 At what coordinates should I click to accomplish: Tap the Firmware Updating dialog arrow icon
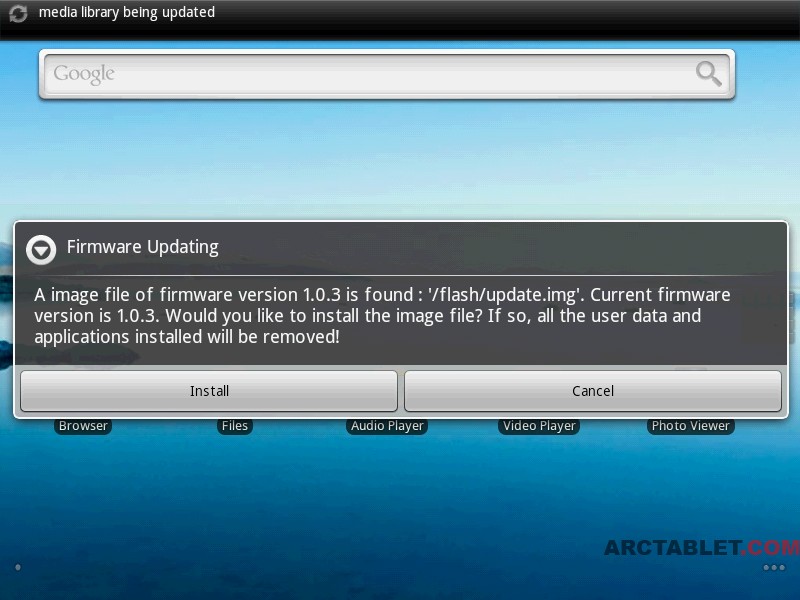tap(41, 250)
